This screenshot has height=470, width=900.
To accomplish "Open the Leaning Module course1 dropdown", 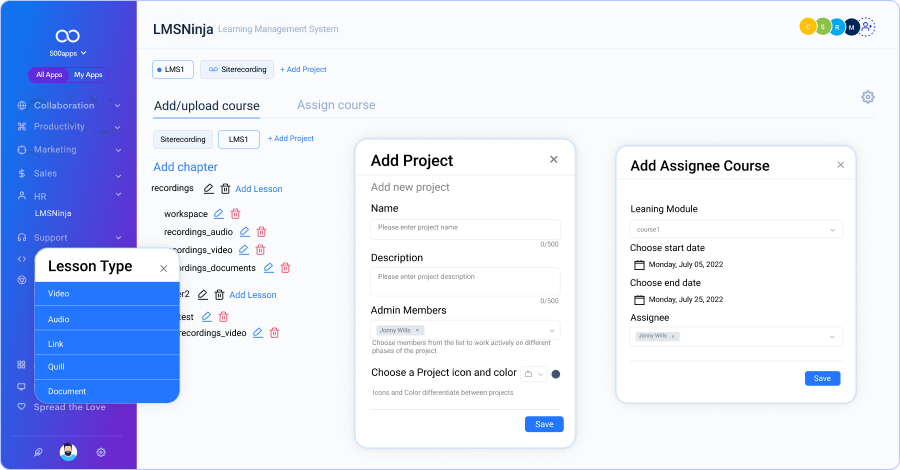I will point(736,230).
